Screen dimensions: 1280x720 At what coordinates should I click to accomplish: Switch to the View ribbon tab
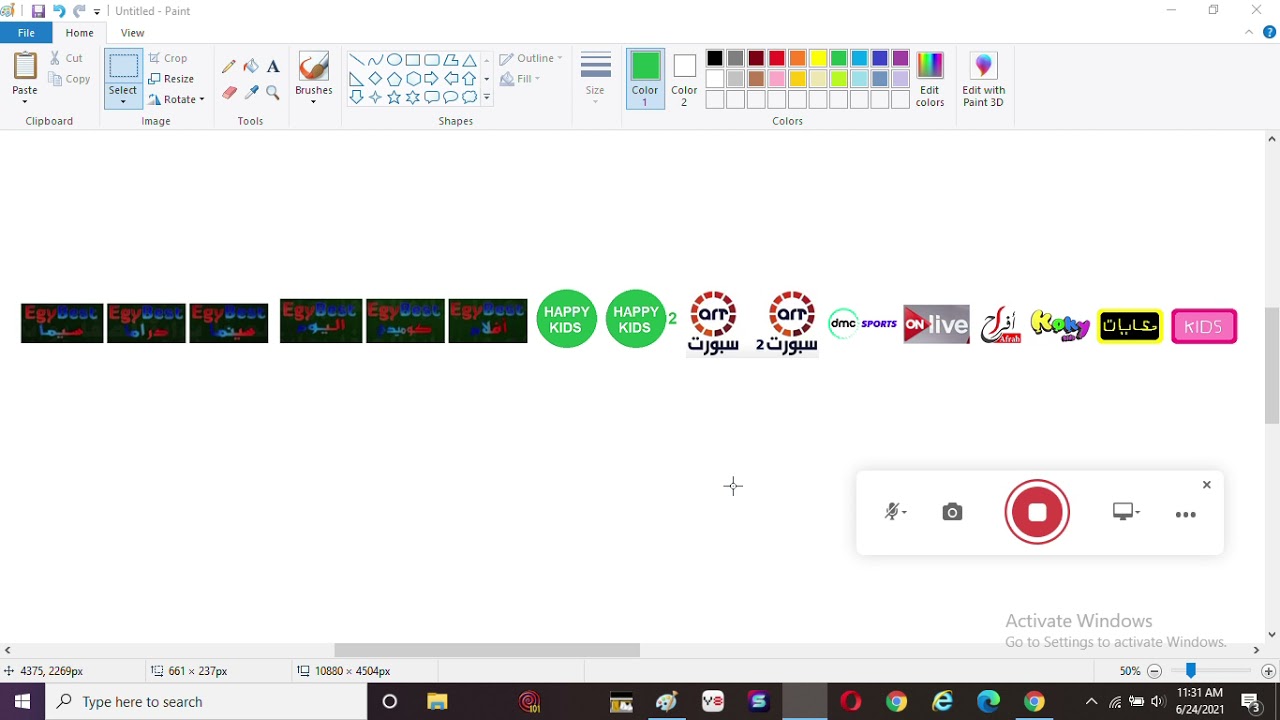[133, 33]
